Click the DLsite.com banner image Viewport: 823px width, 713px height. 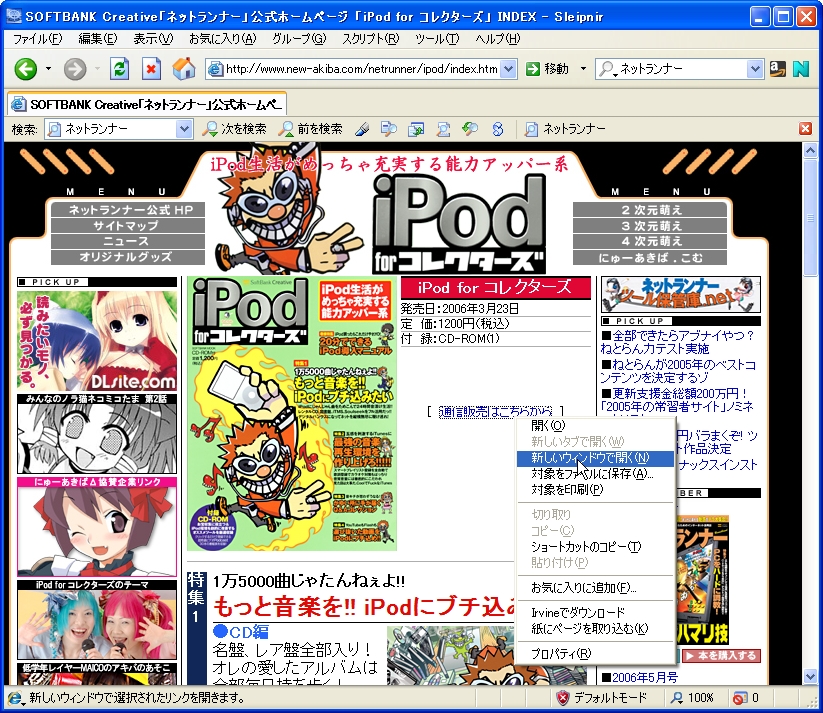(97, 341)
